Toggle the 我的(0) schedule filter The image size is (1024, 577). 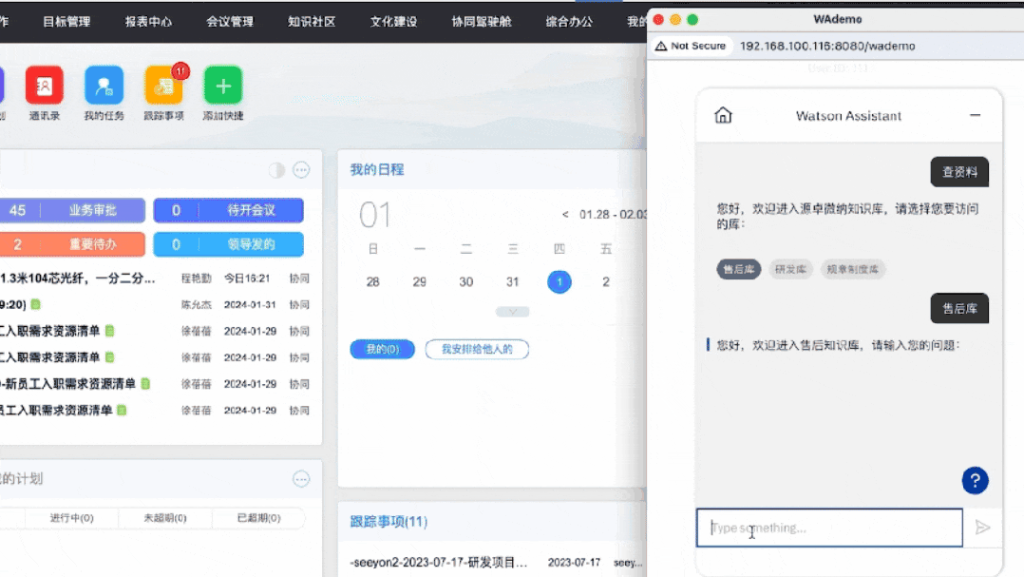coord(382,349)
